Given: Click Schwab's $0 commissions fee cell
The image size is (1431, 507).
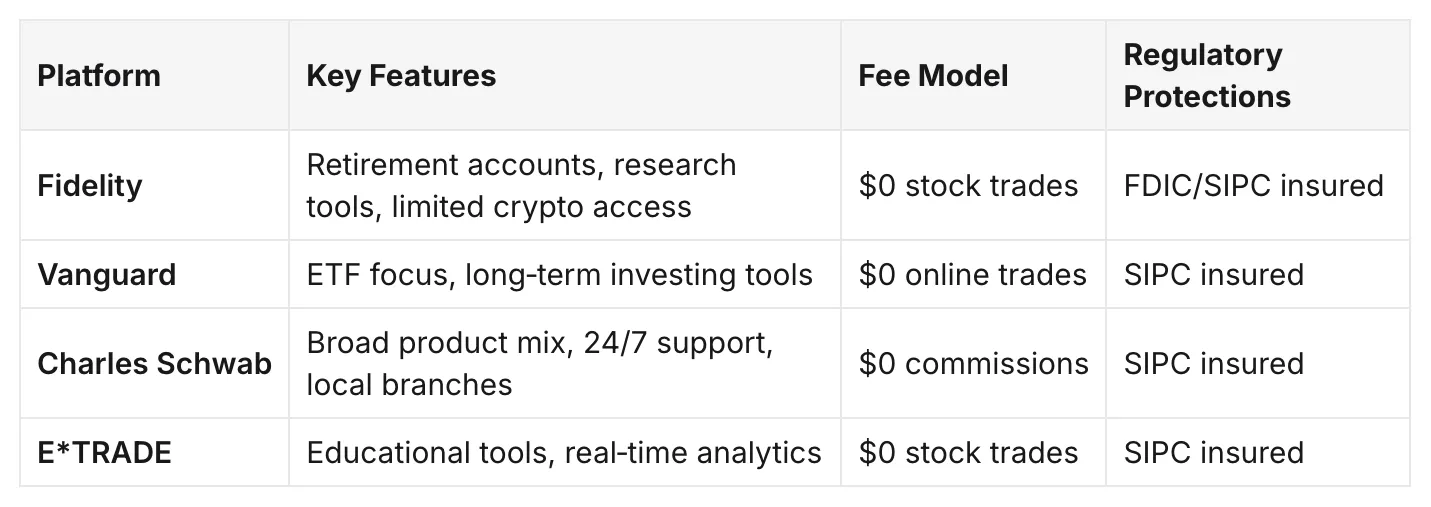Looking at the screenshot, I should click(x=973, y=363).
